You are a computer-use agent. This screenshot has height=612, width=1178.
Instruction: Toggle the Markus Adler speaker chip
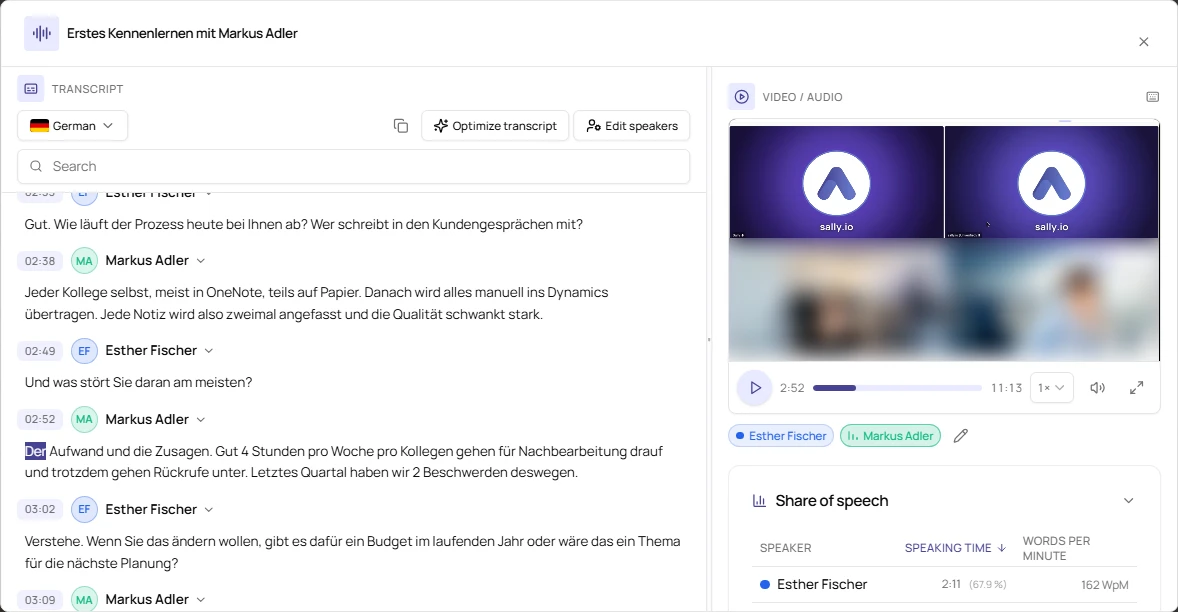[890, 436]
